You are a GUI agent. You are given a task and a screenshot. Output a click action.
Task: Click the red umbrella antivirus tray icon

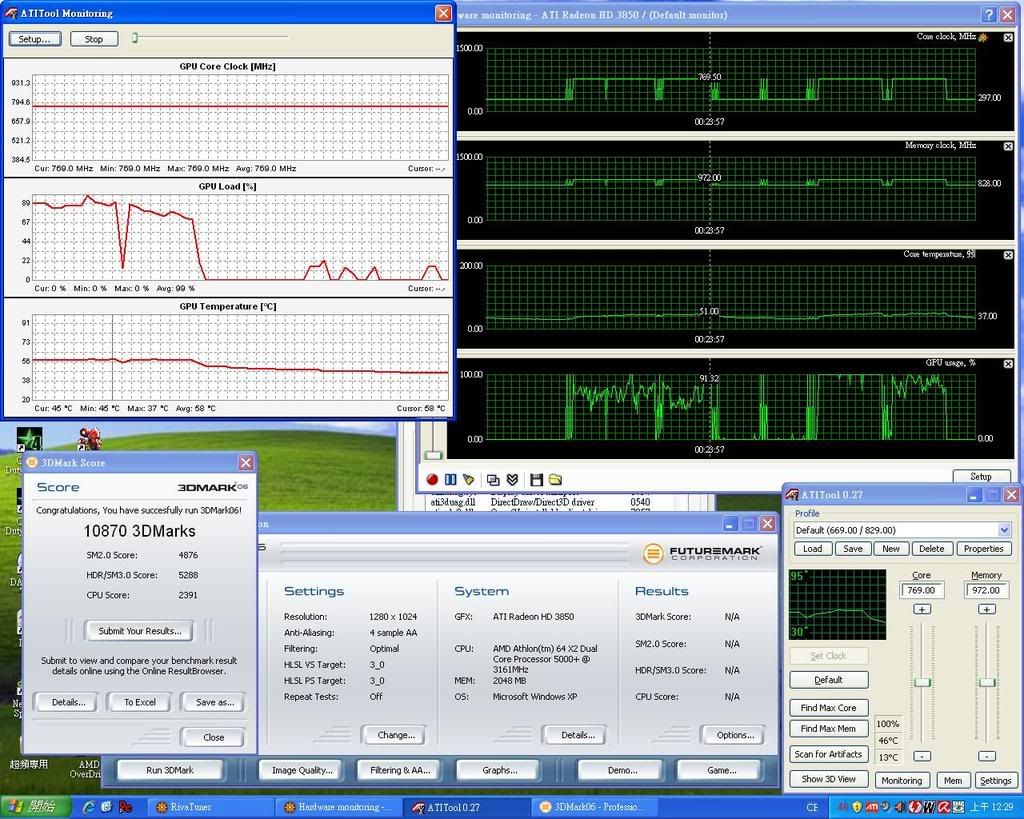pyautogui.click(x=942, y=807)
